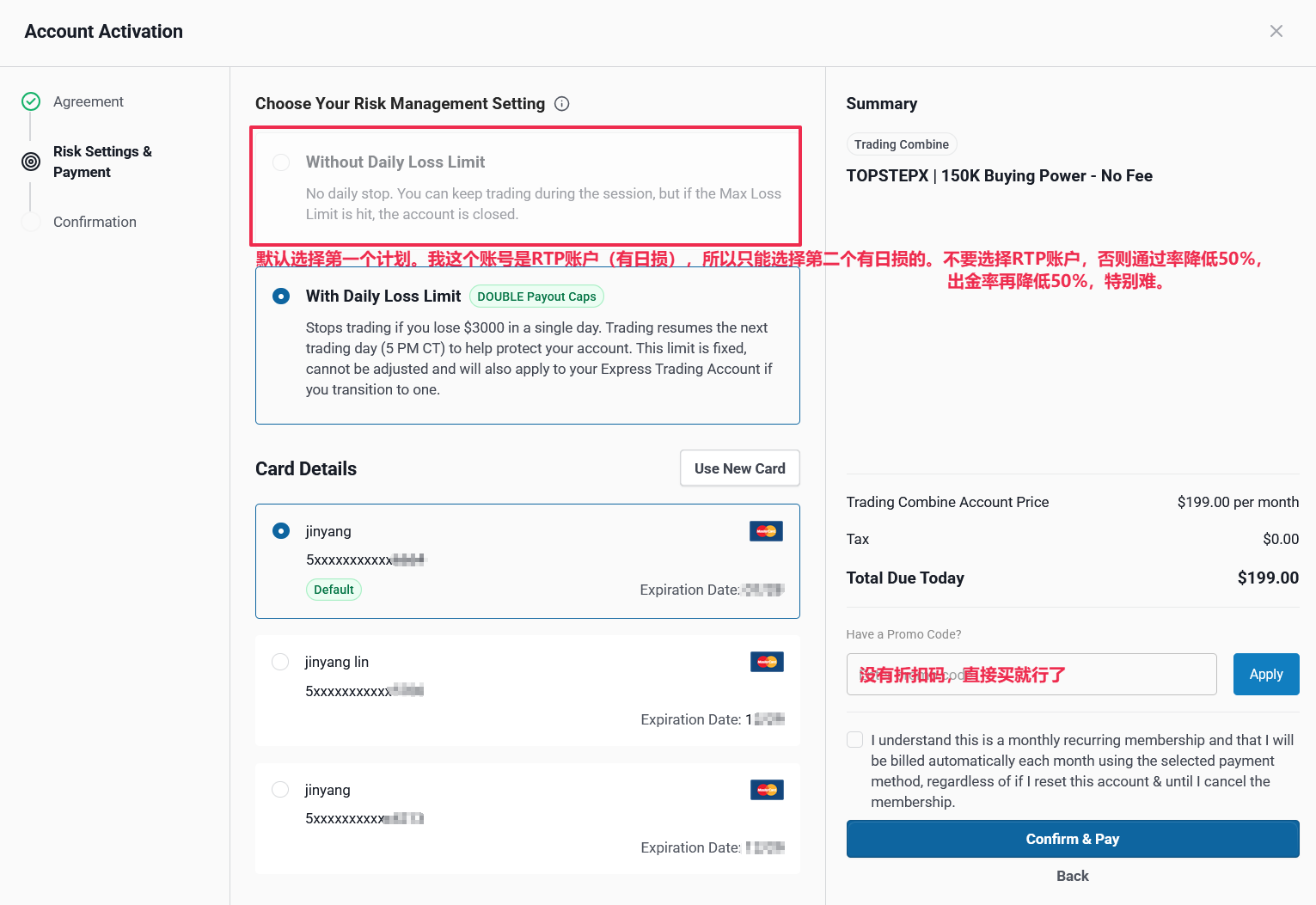Click the Risk Settings & Payment step icon
This screenshot has height=905, width=1316.
tap(31, 162)
